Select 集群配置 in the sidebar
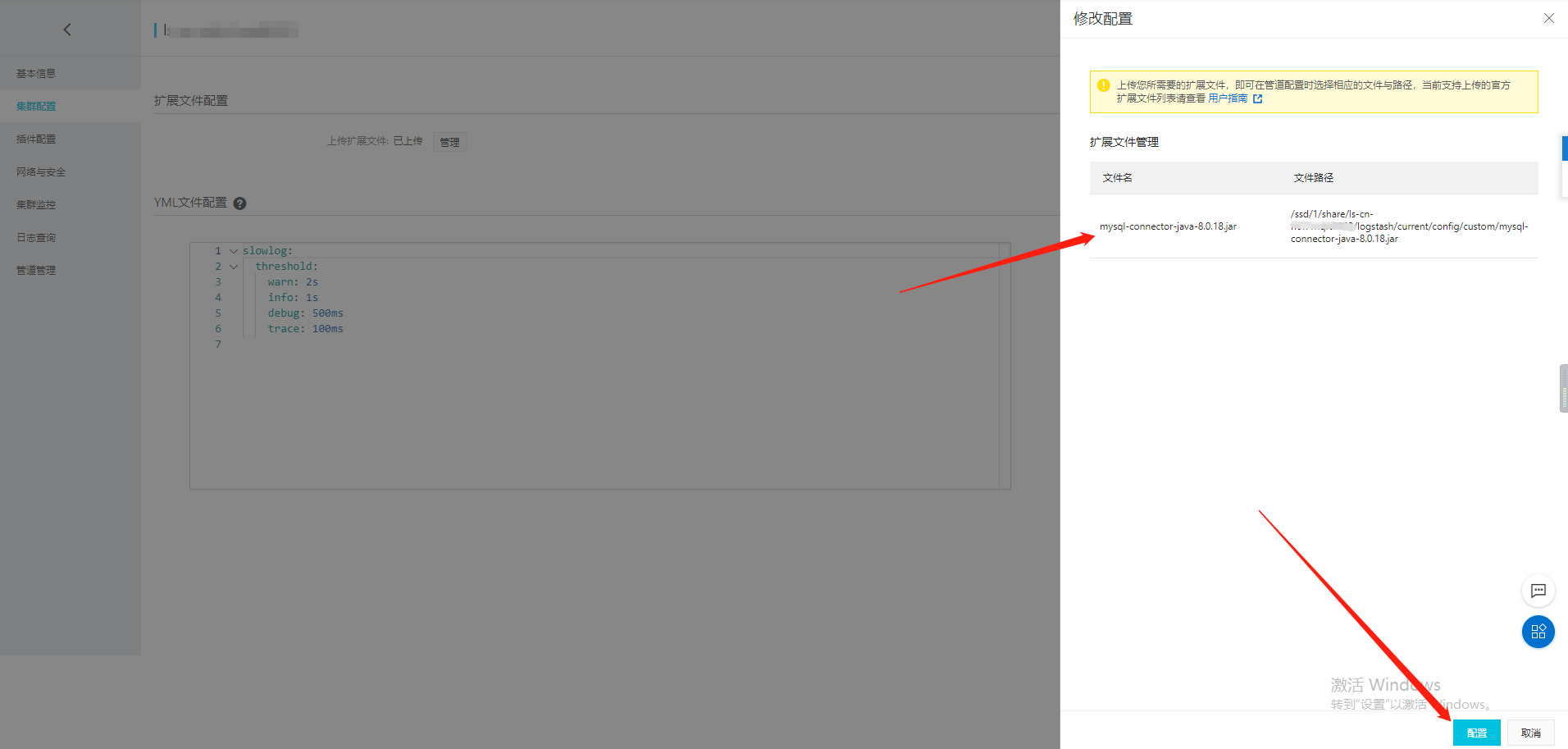 36,107
